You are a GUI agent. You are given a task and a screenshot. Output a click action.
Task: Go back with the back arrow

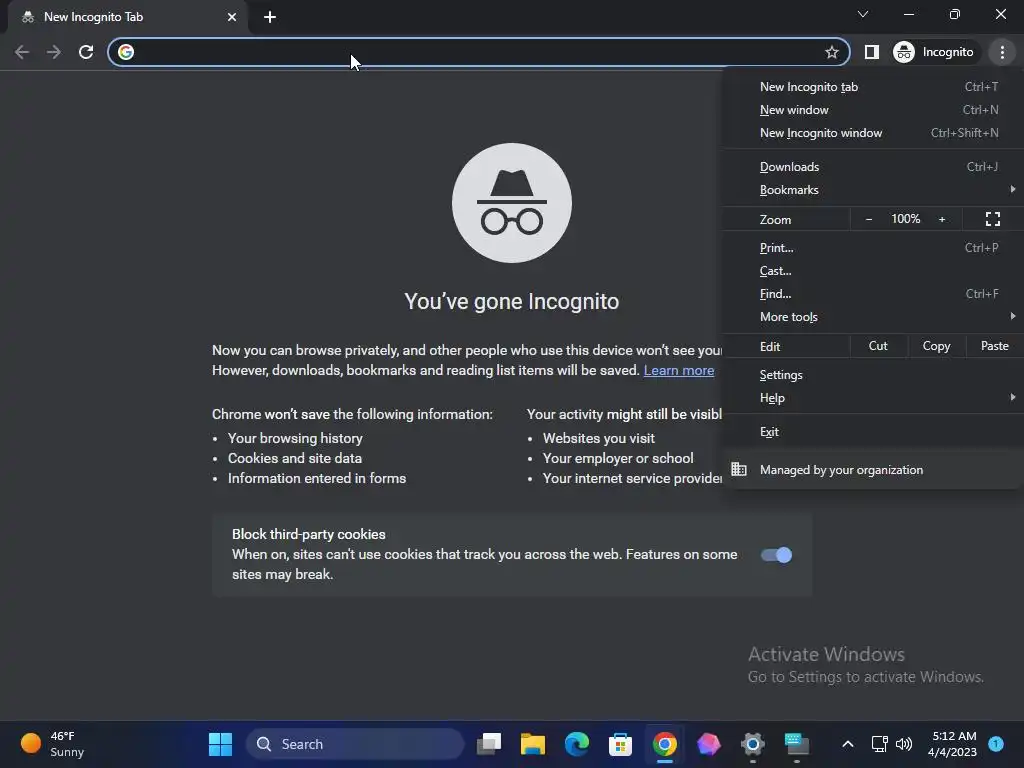[22, 52]
